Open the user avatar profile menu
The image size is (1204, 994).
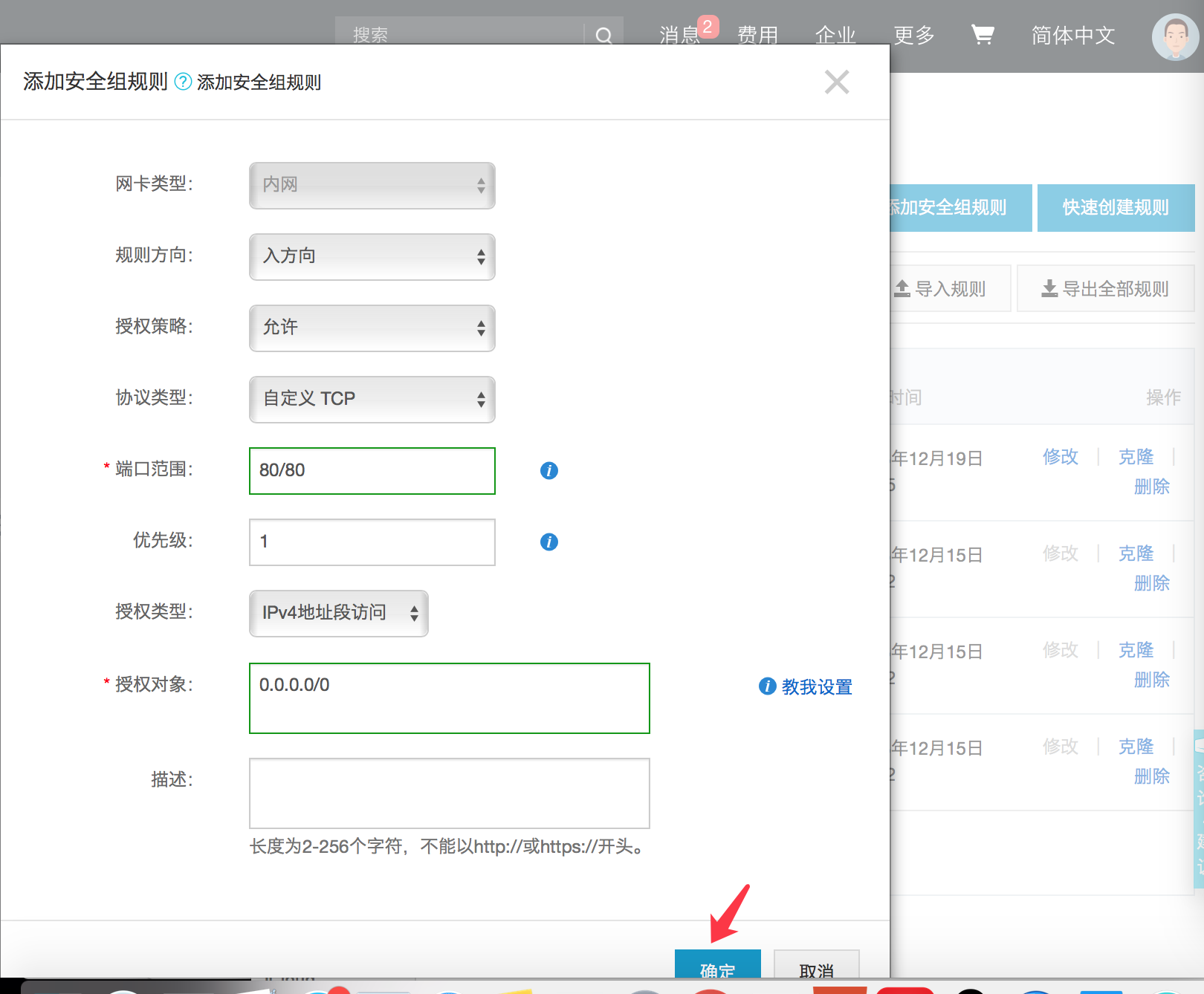[x=1174, y=36]
